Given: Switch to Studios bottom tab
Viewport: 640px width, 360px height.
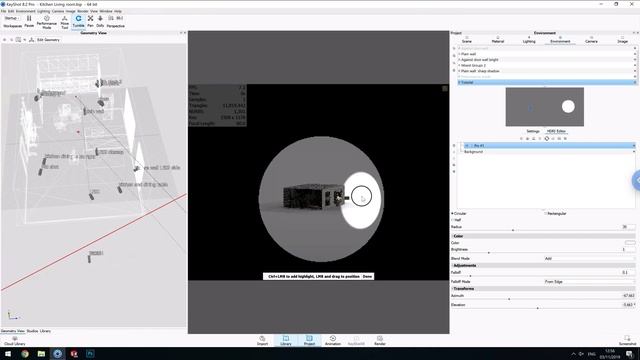Looking at the screenshot, I should pos(32,331).
